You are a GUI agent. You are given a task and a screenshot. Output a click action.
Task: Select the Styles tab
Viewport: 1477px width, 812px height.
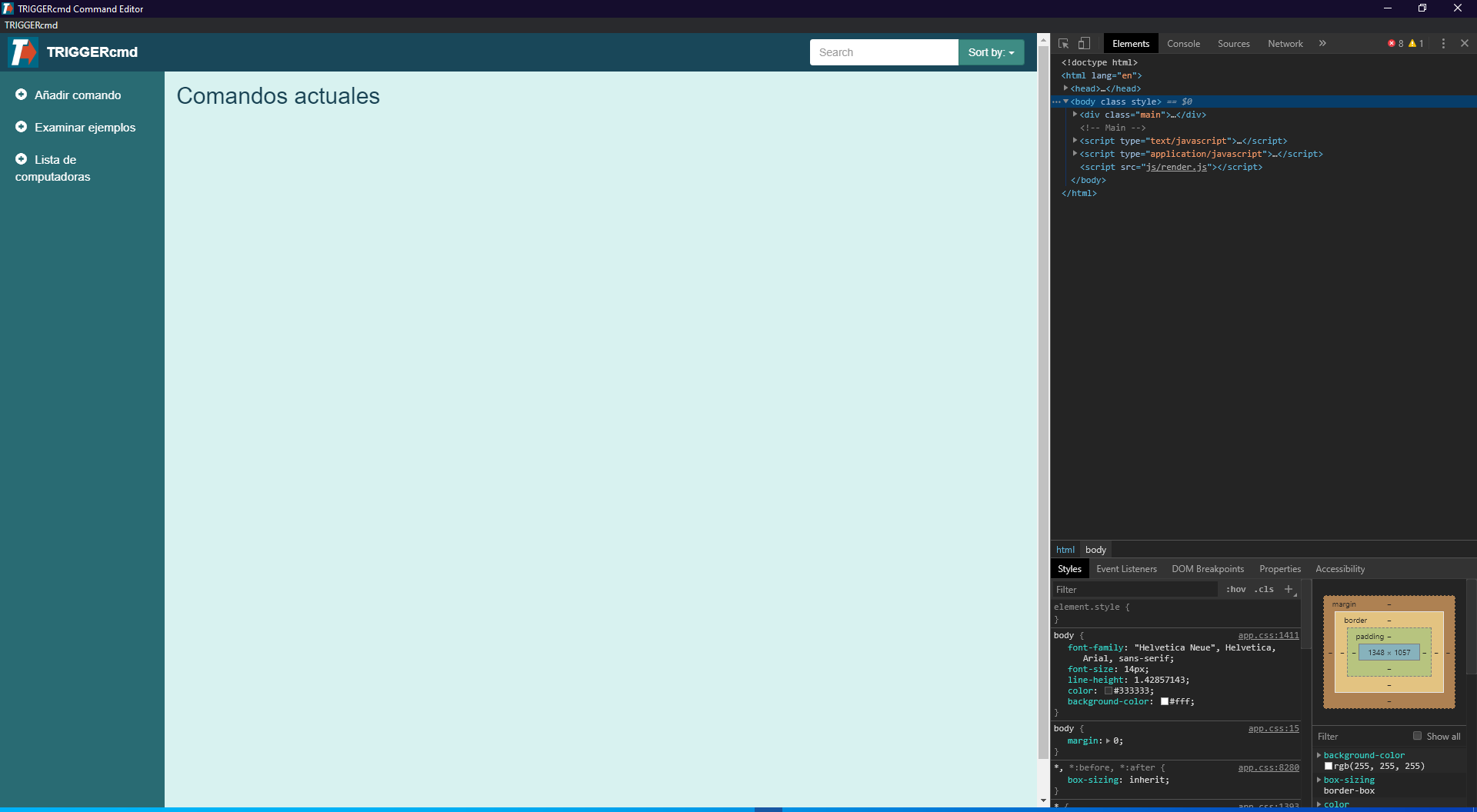pyautogui.click(x=1069, y=568)
